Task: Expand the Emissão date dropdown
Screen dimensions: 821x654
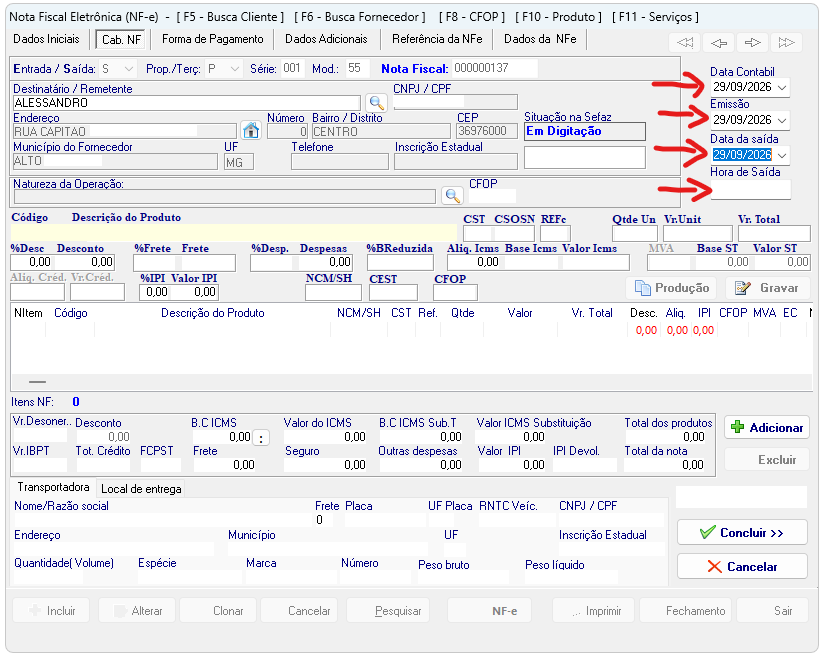Action: [782, 120]
